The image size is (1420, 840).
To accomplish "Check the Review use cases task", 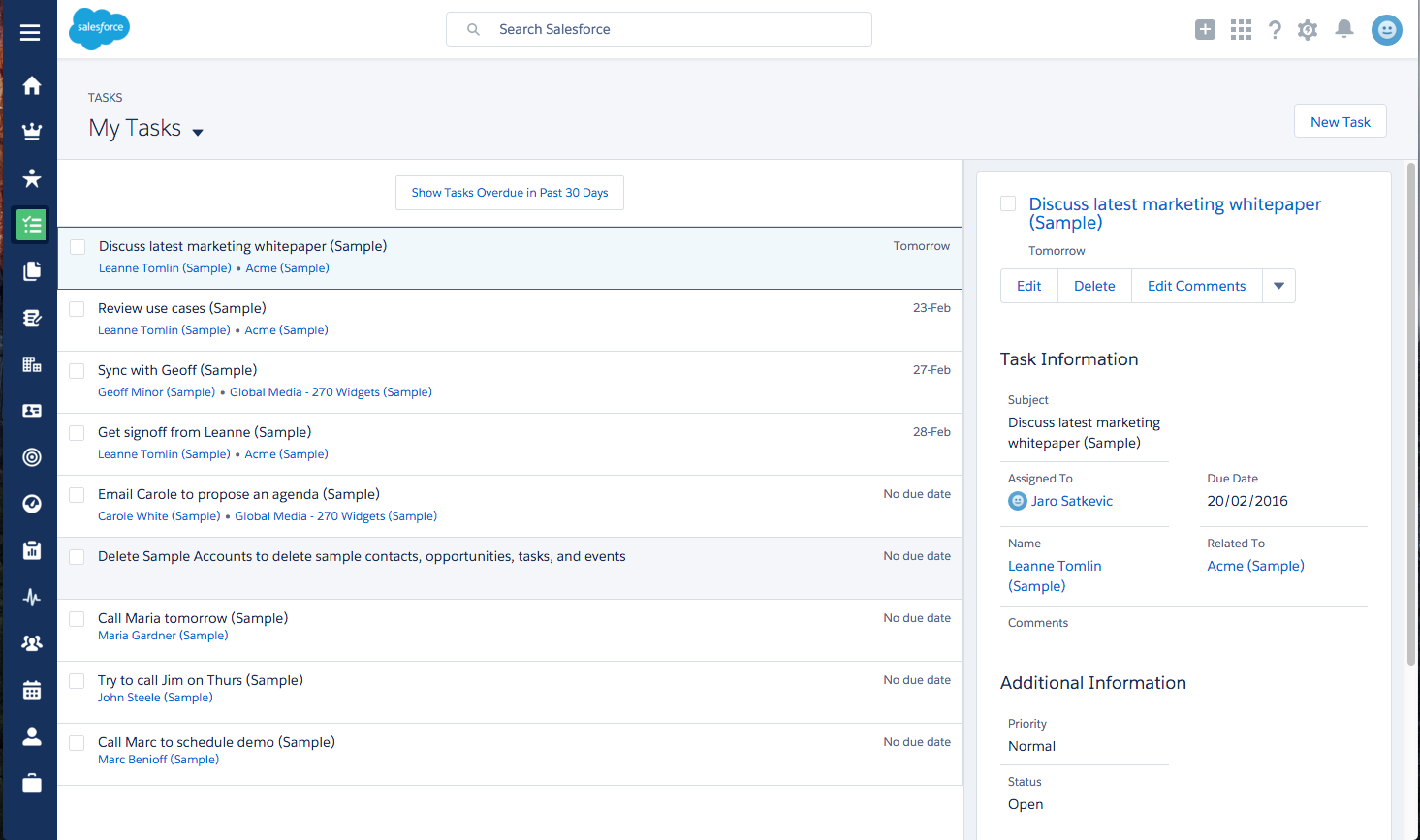I will click(x=77, y=309).
